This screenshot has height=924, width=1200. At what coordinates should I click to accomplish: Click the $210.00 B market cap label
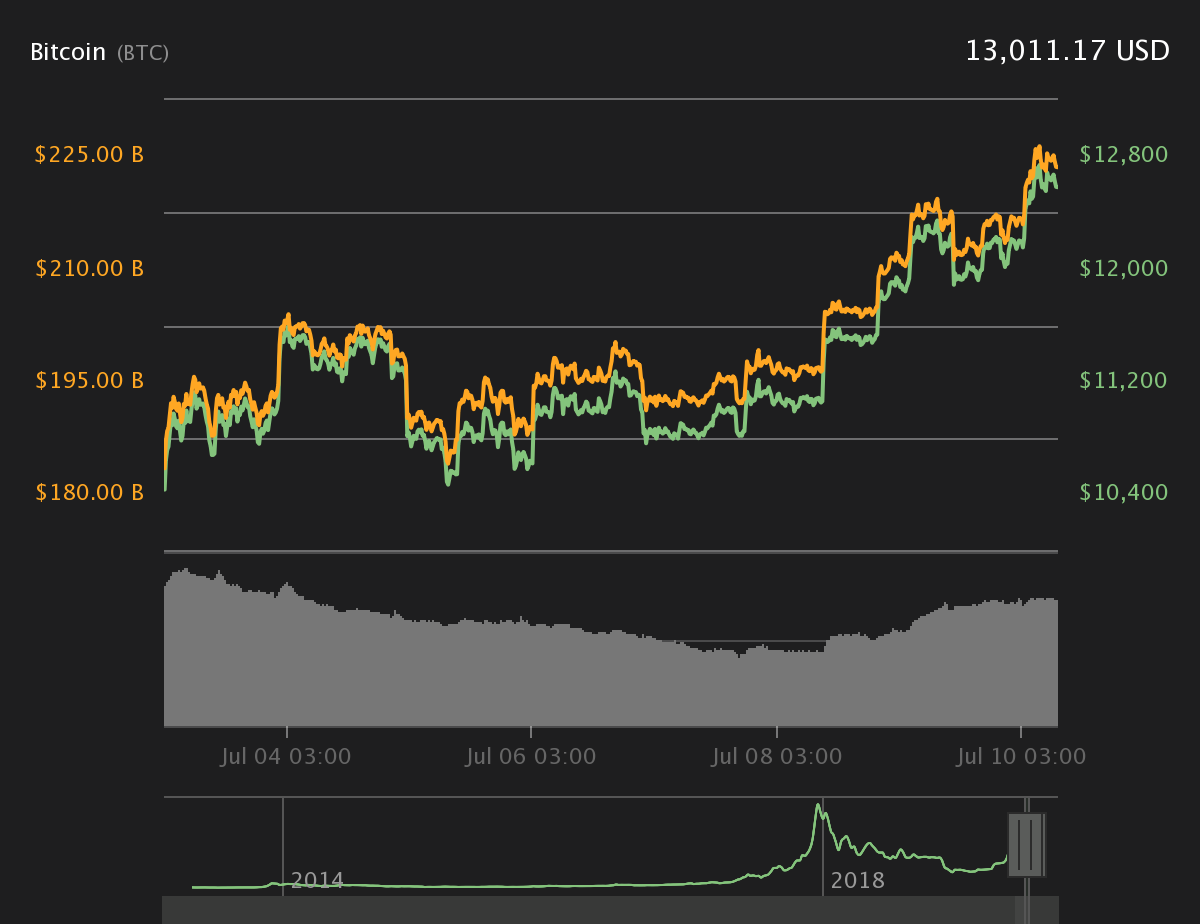point(89,268)
